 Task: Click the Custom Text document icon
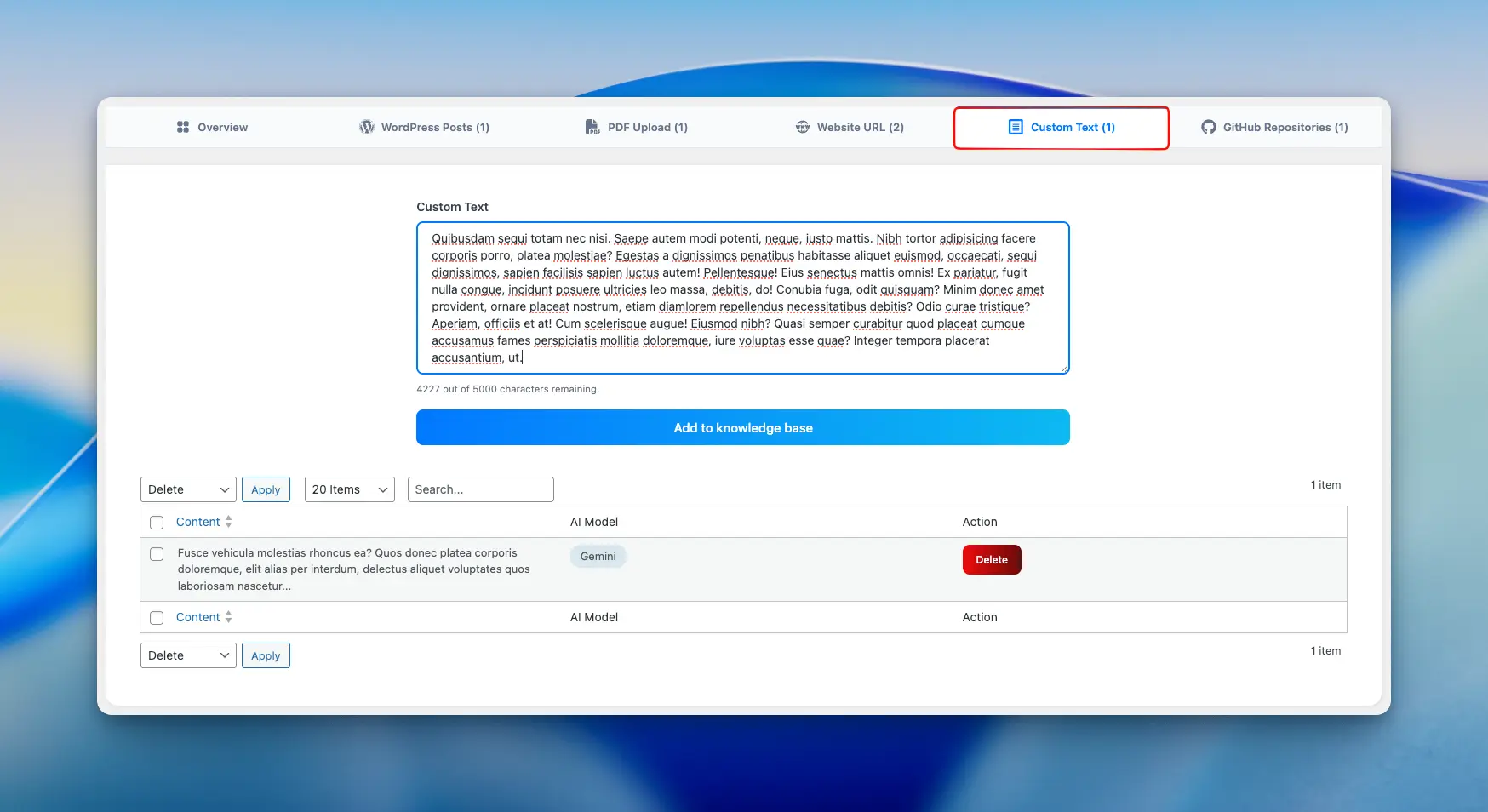pos(1016,127)
